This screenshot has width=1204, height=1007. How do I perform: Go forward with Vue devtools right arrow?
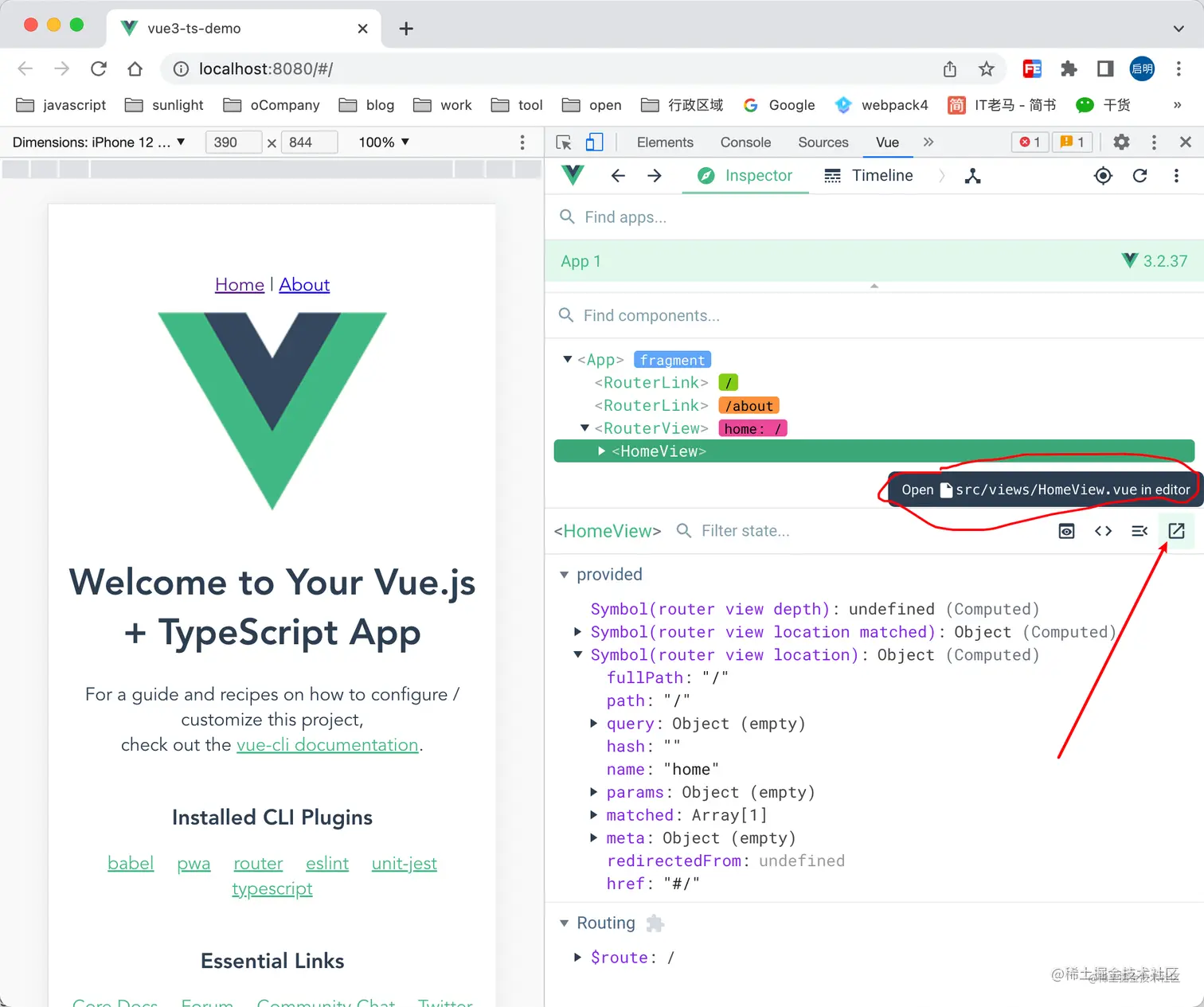(655, 176)
